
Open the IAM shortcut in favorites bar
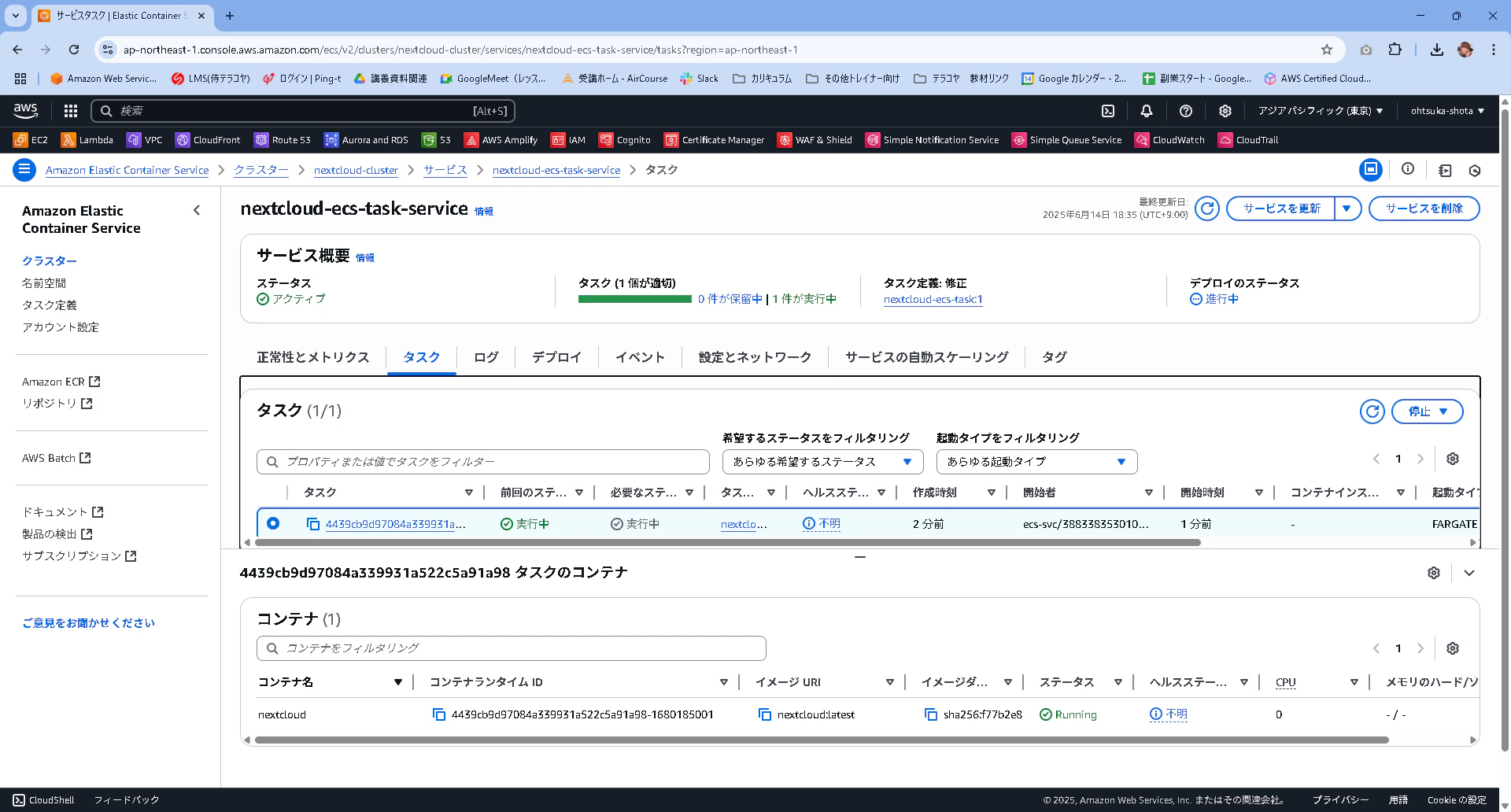(568, 140)
